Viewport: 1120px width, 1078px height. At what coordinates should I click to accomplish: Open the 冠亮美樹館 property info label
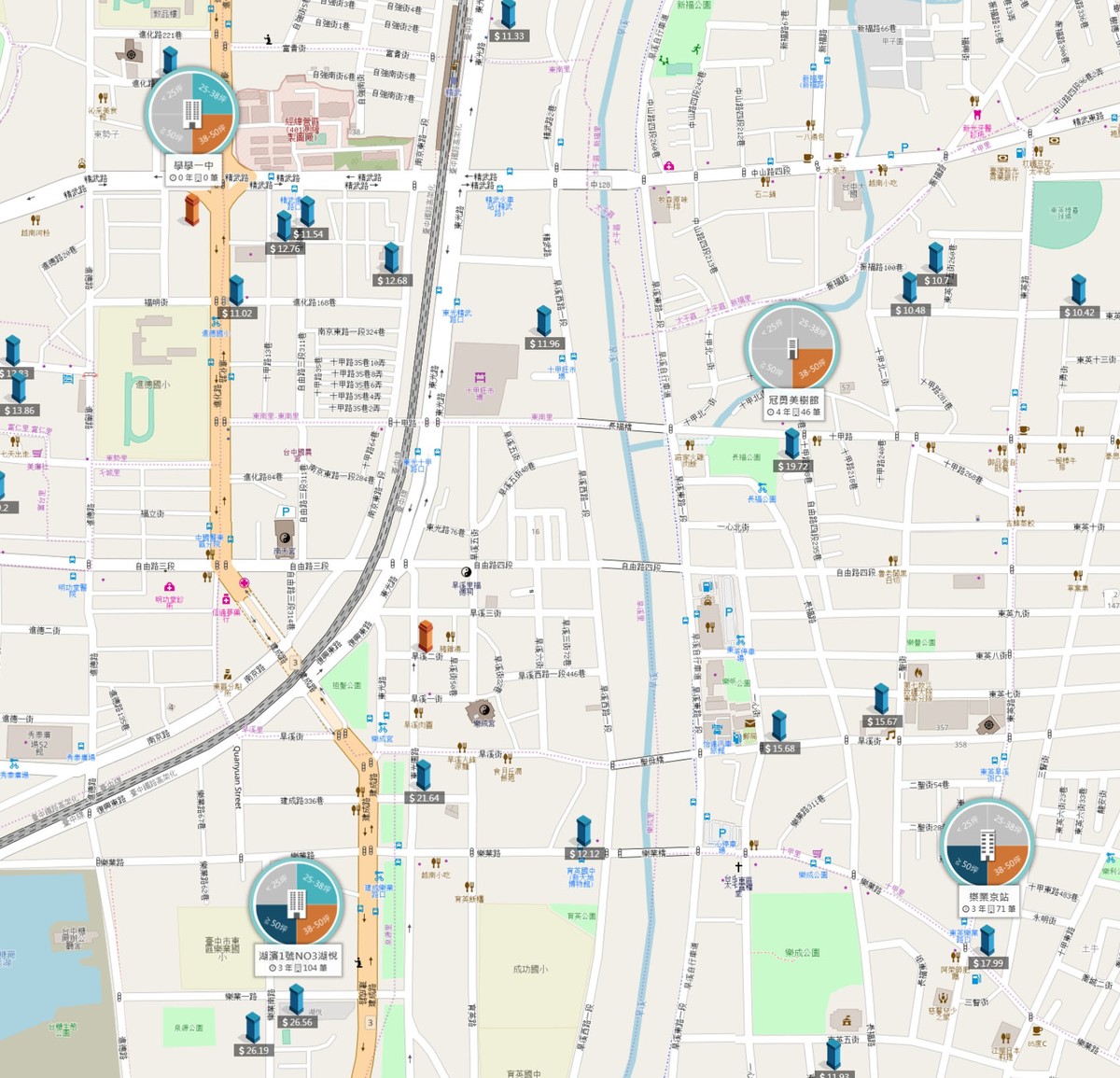793,406
